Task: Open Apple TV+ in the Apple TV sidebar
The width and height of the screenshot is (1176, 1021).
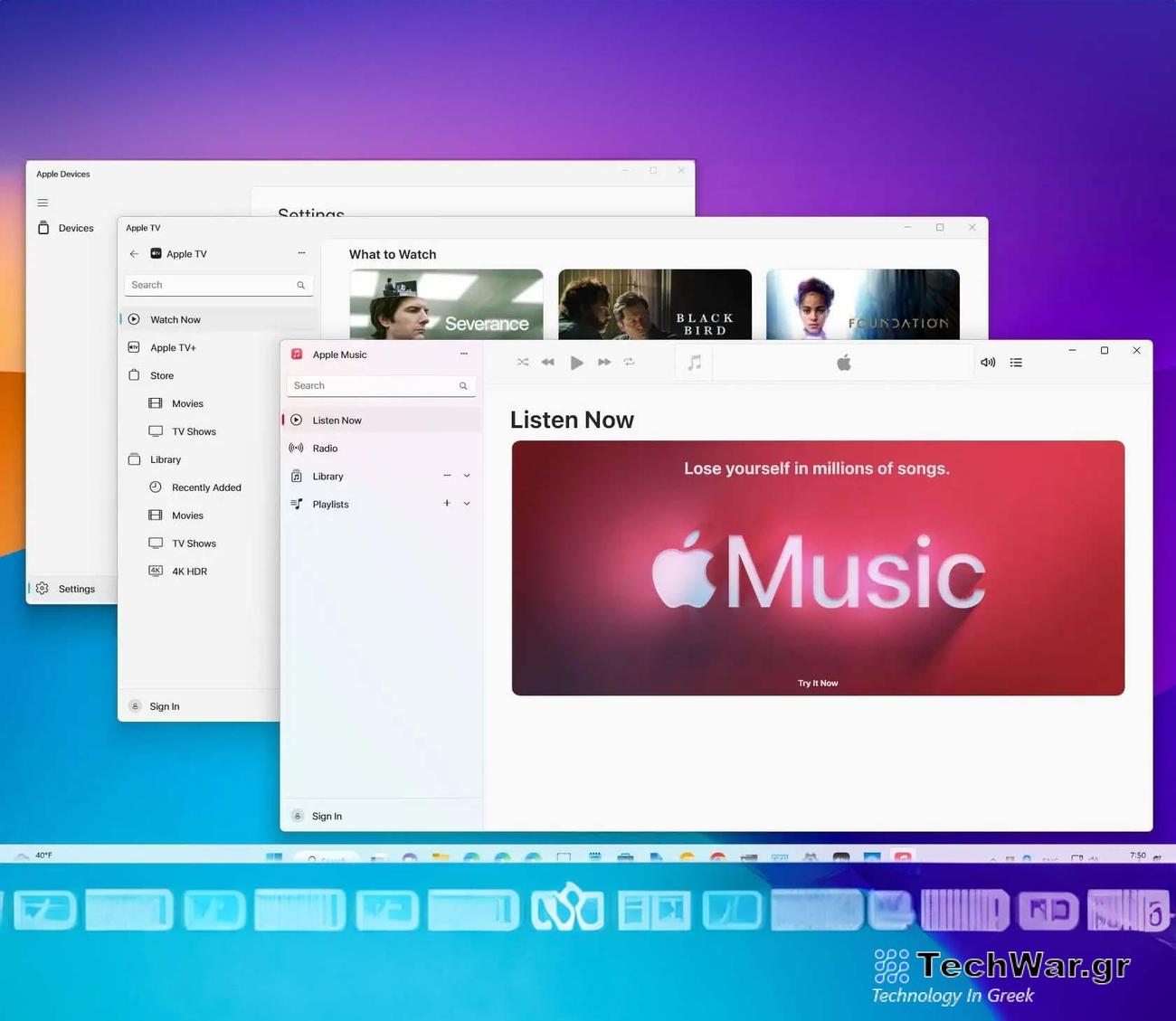Action: (x=174, y=347)
